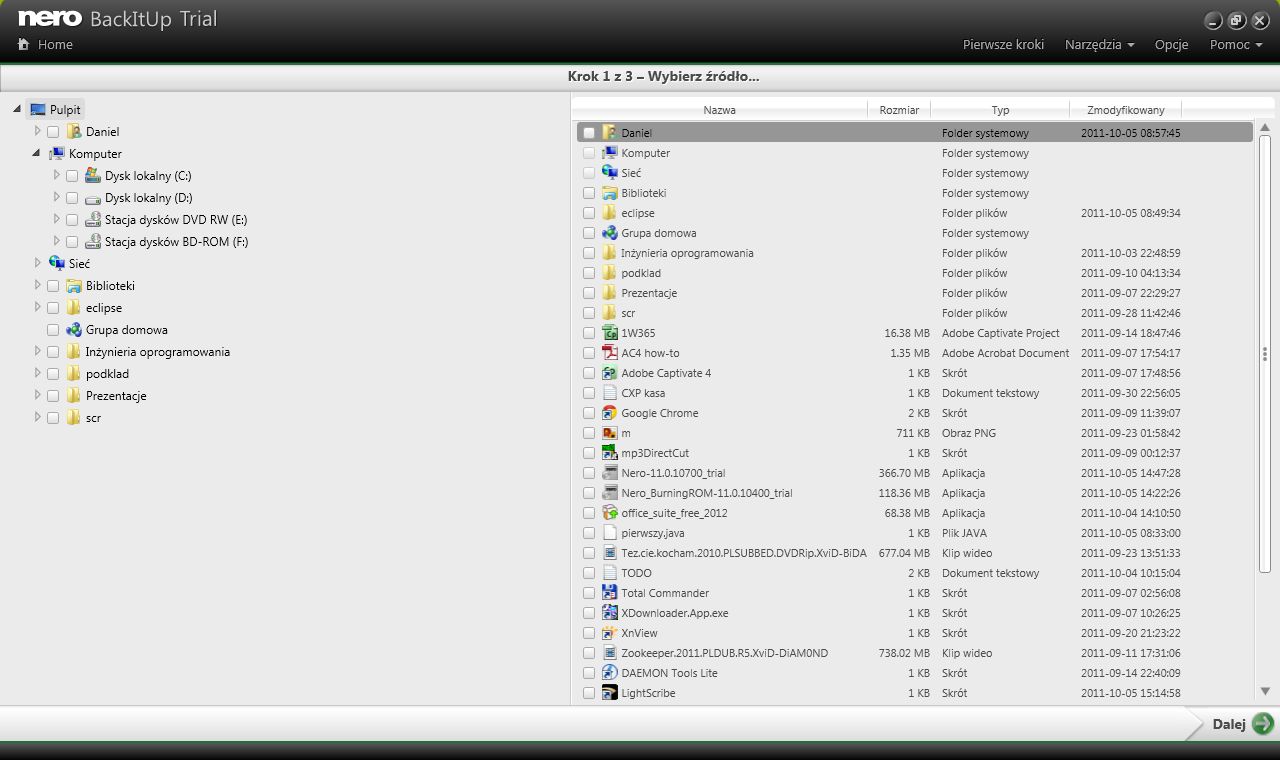
Task: Select the Biblioteki row in the file list
Action: point(914,193)
